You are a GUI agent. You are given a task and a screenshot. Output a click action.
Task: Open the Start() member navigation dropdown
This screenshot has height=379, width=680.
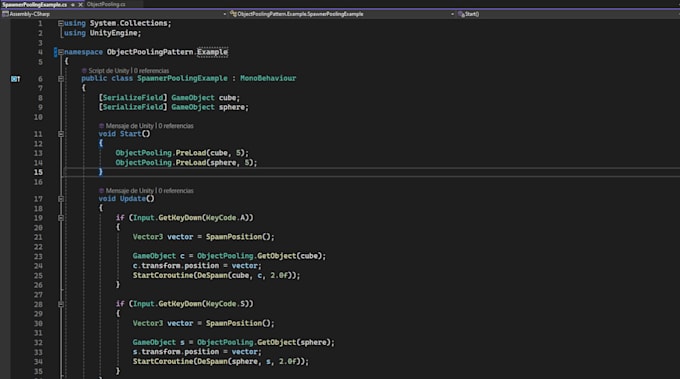(568, 14)
